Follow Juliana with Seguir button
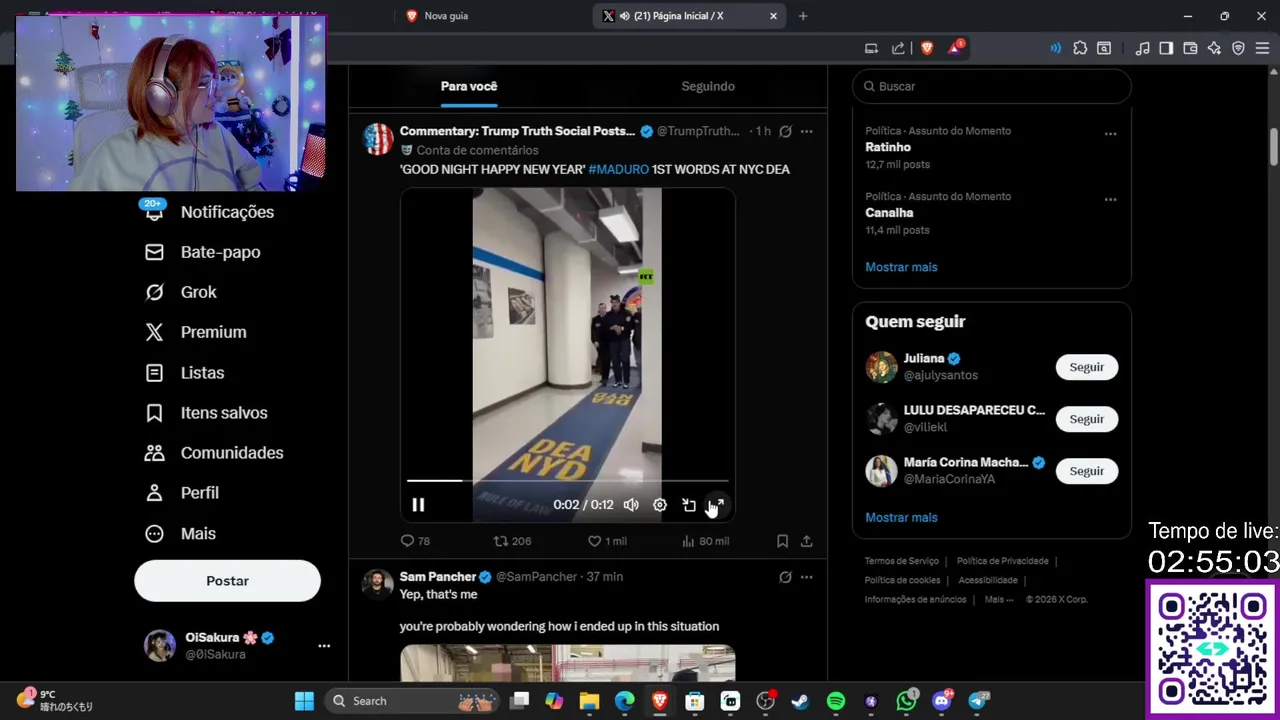The height and width of the screenshot is (720, 1280). pos(1087,367)
